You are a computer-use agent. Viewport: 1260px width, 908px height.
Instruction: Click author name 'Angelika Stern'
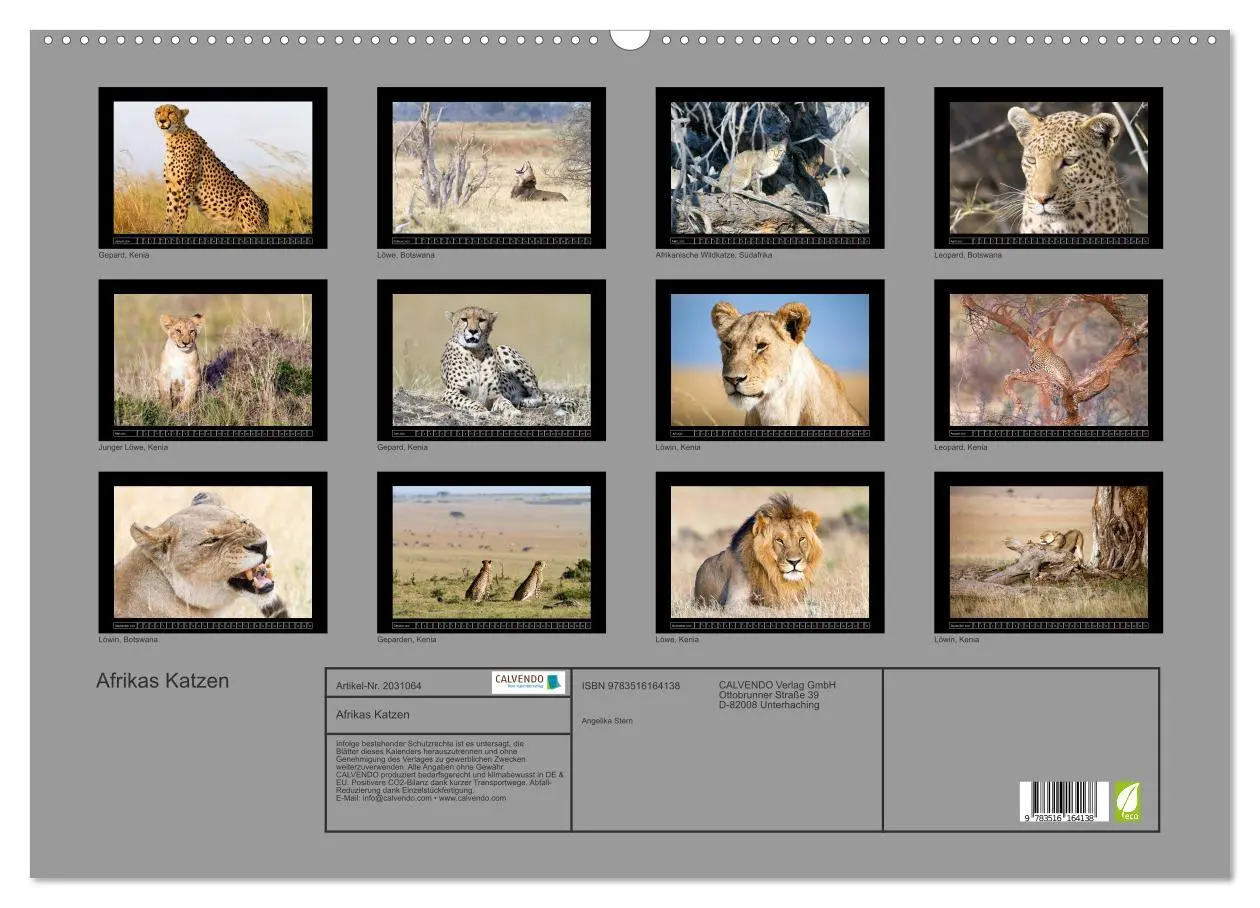pyautogui.click(x=607, y=721)
